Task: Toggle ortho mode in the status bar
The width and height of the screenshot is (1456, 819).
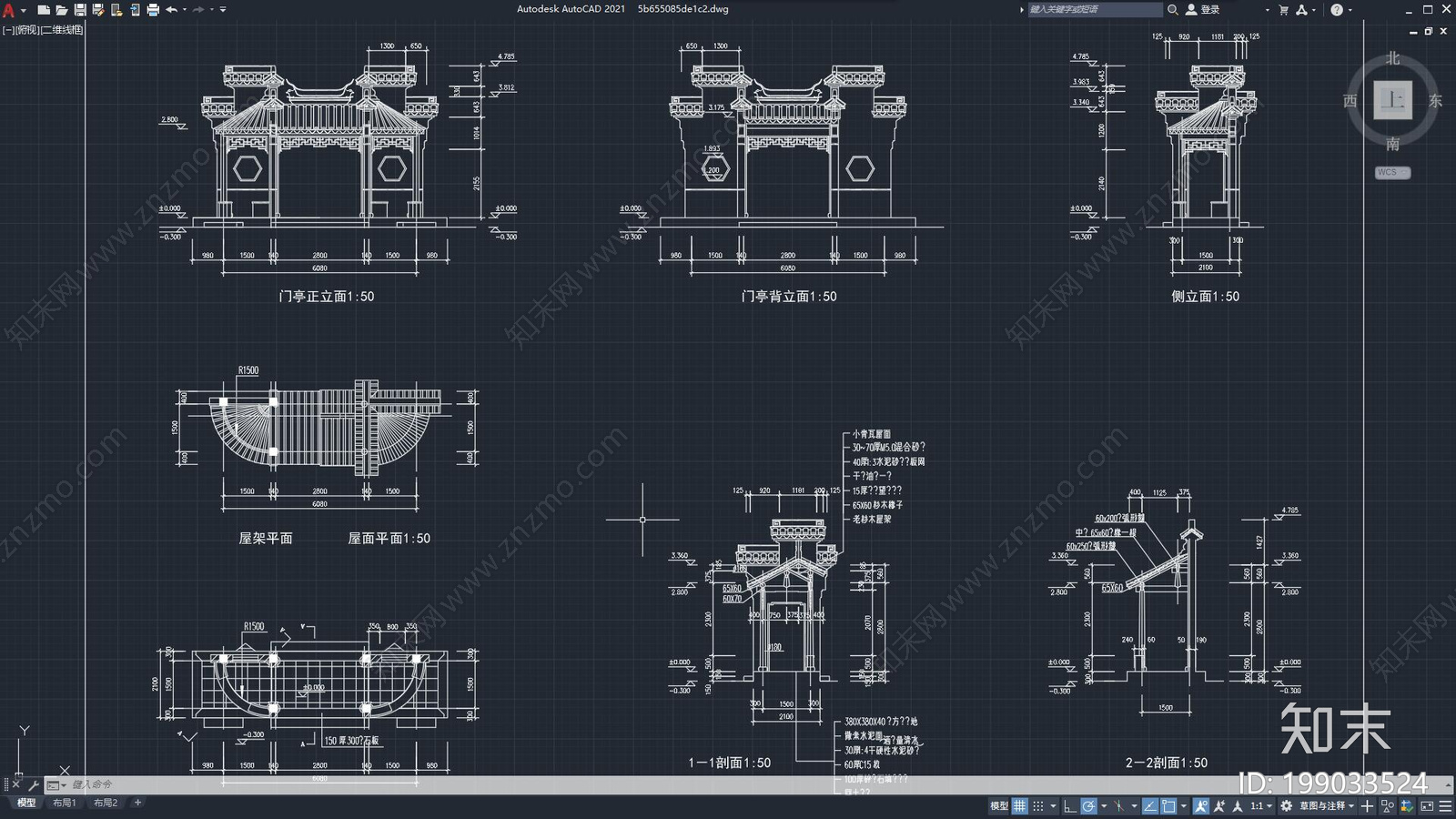Action: (1069, 805)
